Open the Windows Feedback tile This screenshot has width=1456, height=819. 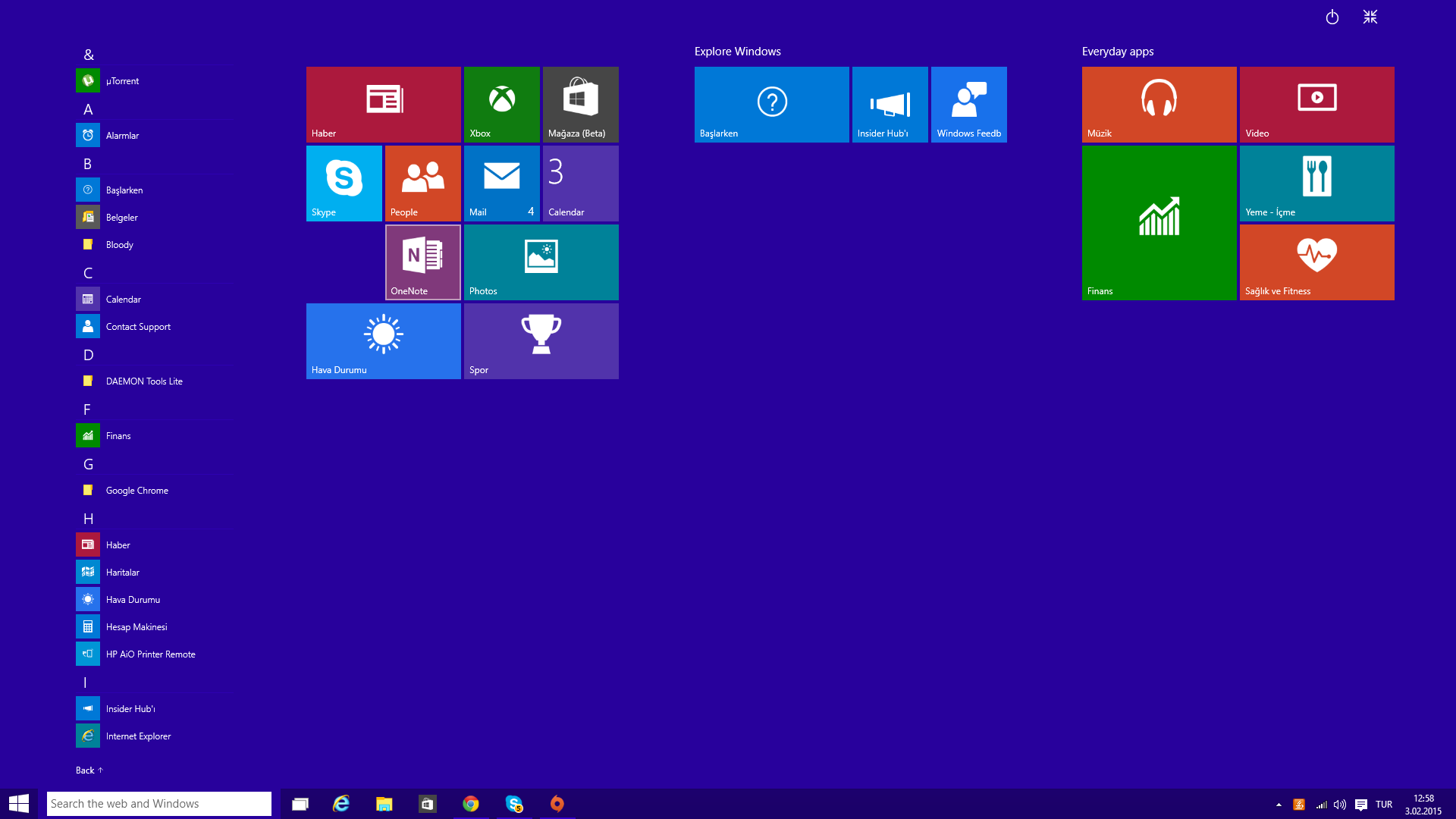969,105
